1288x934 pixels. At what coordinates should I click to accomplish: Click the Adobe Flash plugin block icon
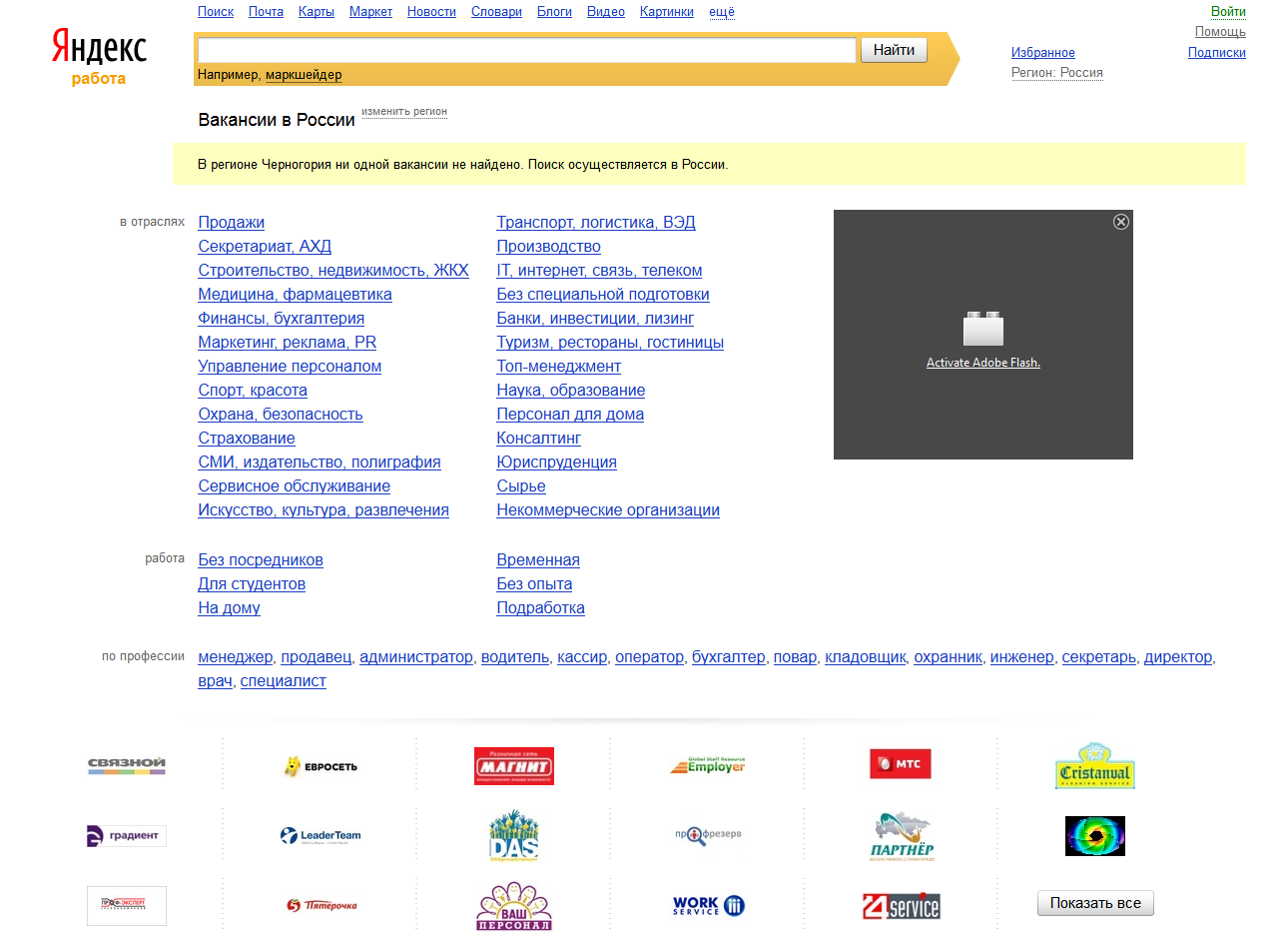(983, 329)
